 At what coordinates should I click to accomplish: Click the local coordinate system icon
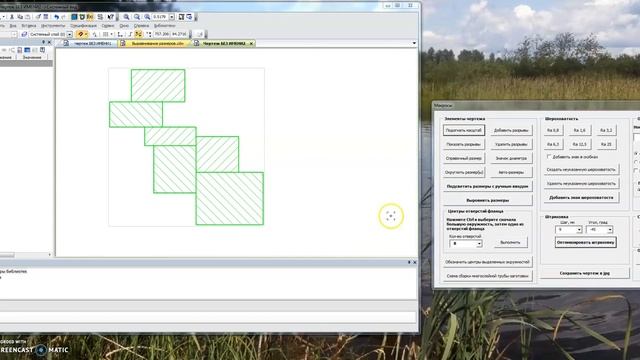pyautogui.click(x=120, y=34)
